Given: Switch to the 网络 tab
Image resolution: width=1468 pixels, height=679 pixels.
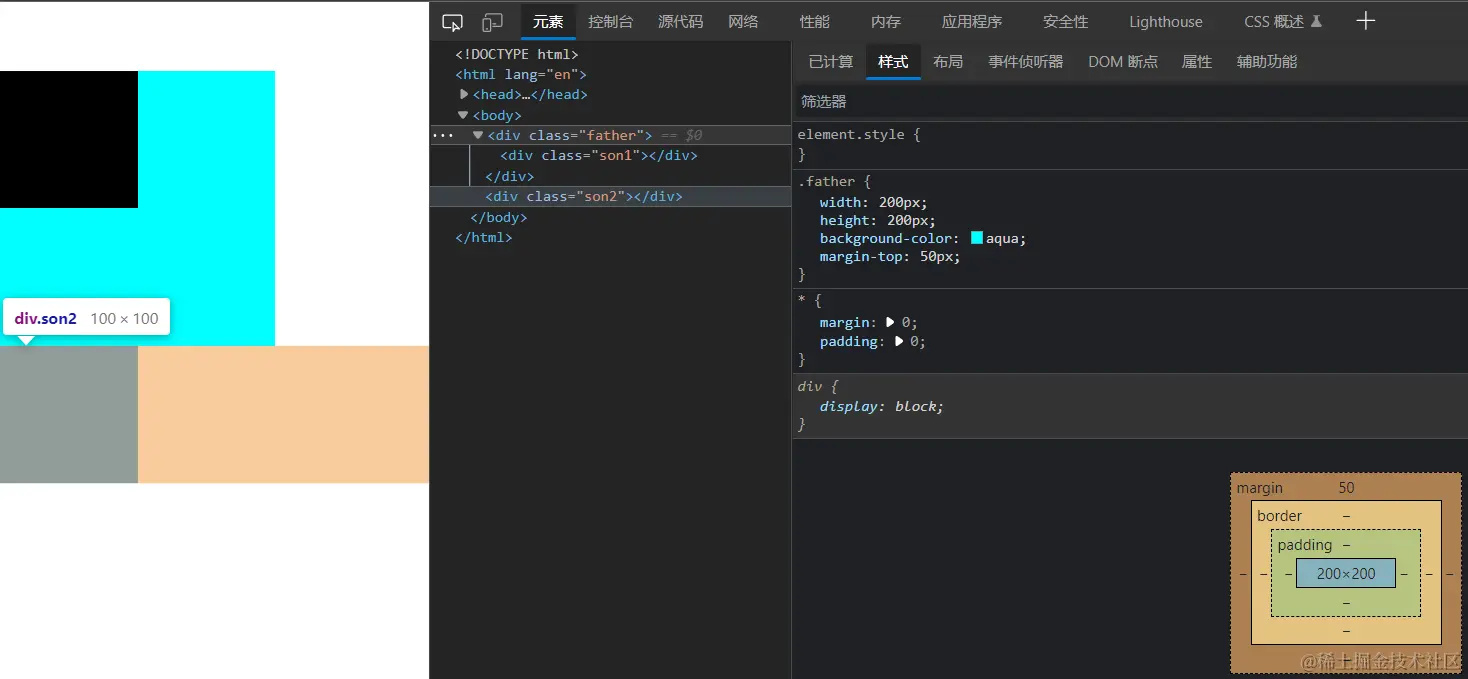Looking at the screenshot, I should [x=743, y=22].
